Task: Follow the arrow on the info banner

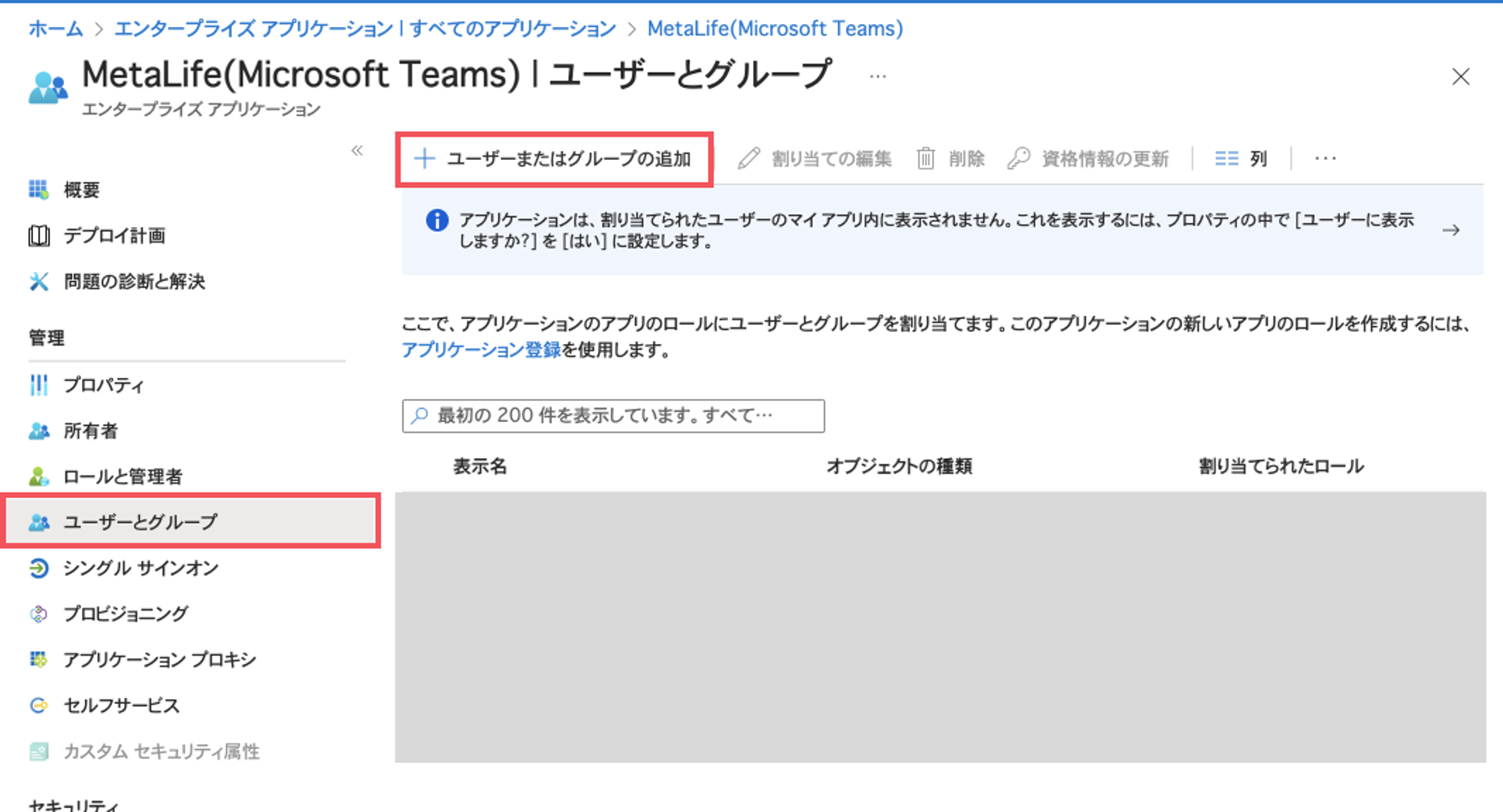Action: (x=1451, y=230)
